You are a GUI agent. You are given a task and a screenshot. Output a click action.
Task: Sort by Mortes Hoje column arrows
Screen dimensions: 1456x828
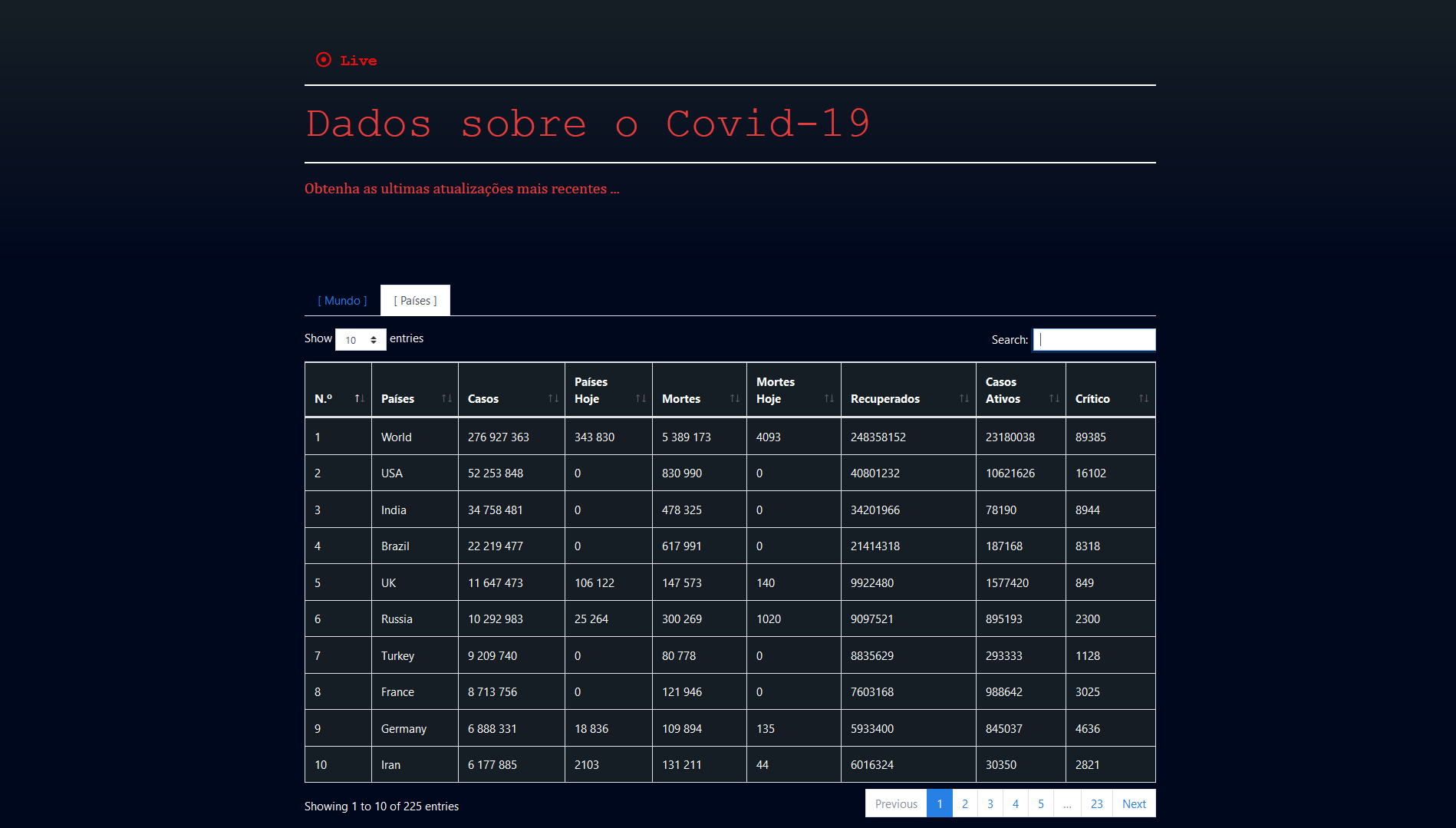pyautogui.click(x=829, y=398)
